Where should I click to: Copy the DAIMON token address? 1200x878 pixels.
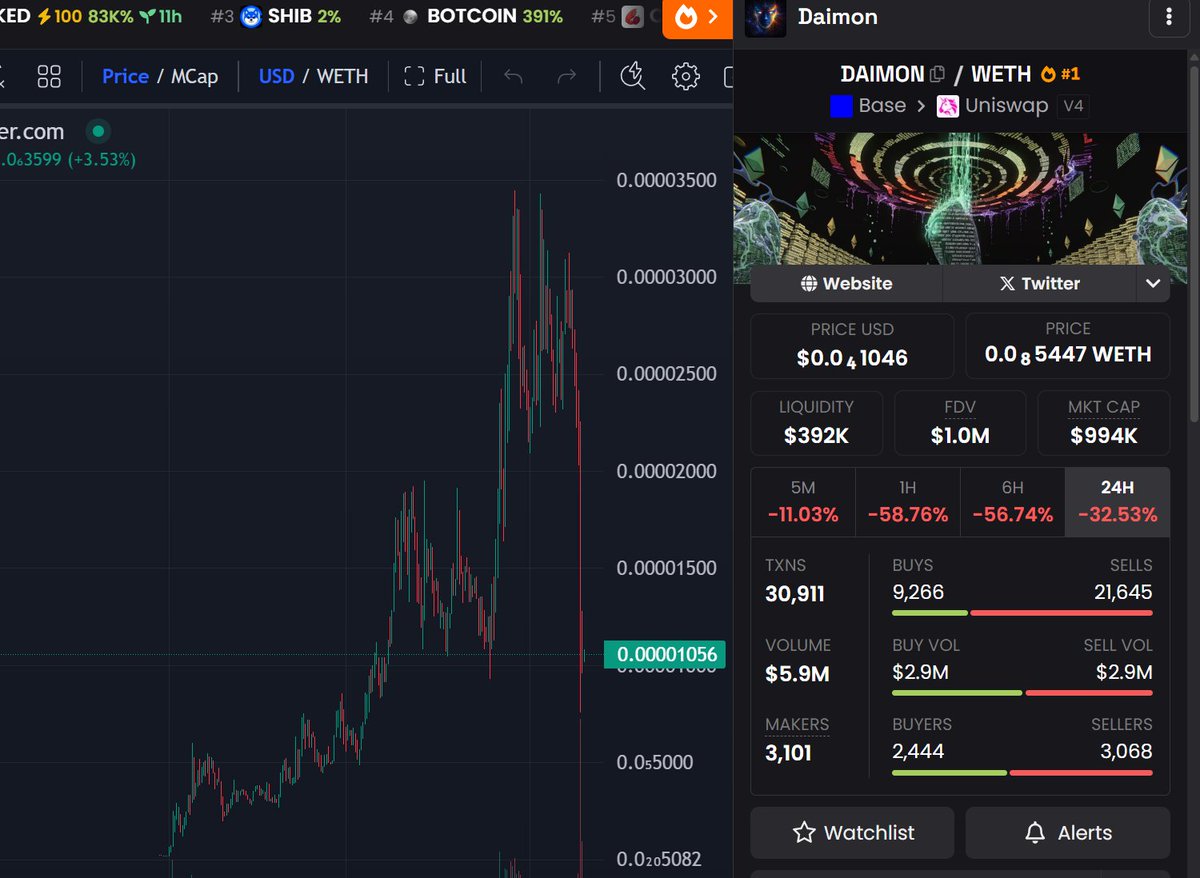pos(937,74)
